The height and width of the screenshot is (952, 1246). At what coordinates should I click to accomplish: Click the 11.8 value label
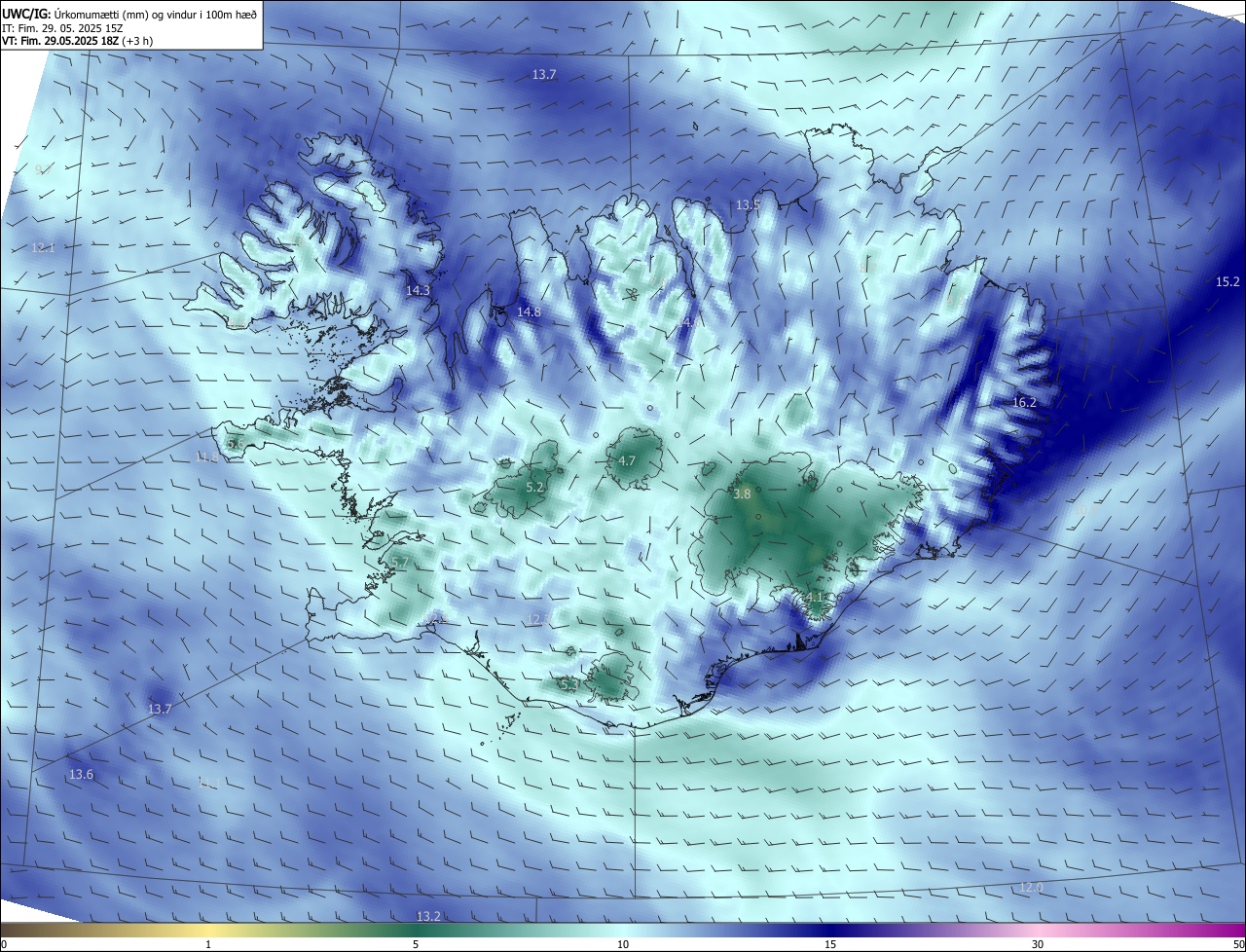tap(206, 457)
